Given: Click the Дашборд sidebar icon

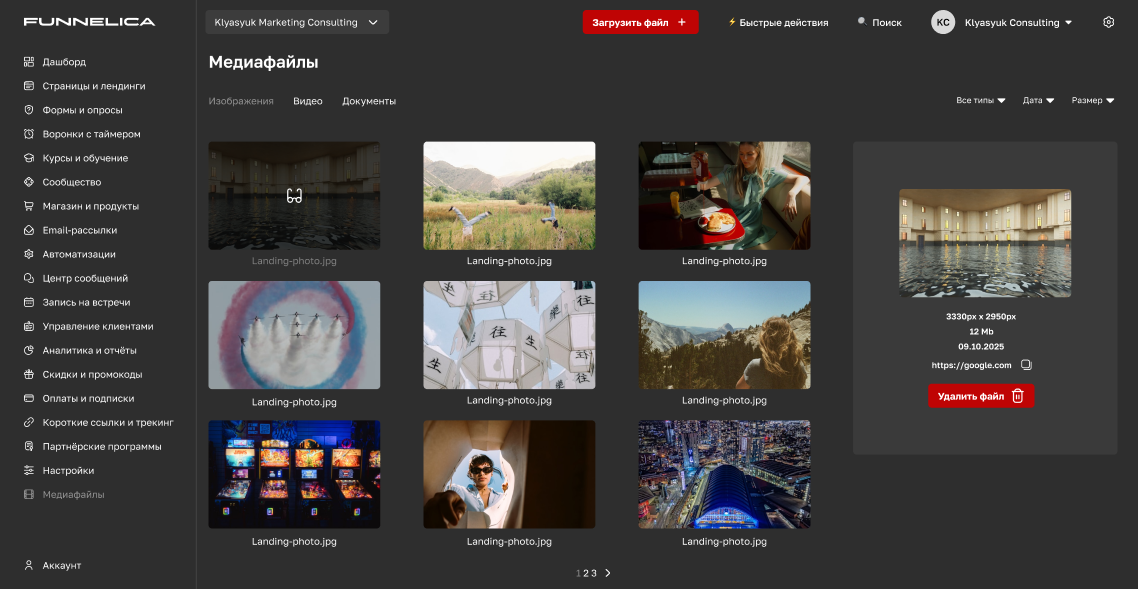Looking at the screenshot, I should coord(29,62).
